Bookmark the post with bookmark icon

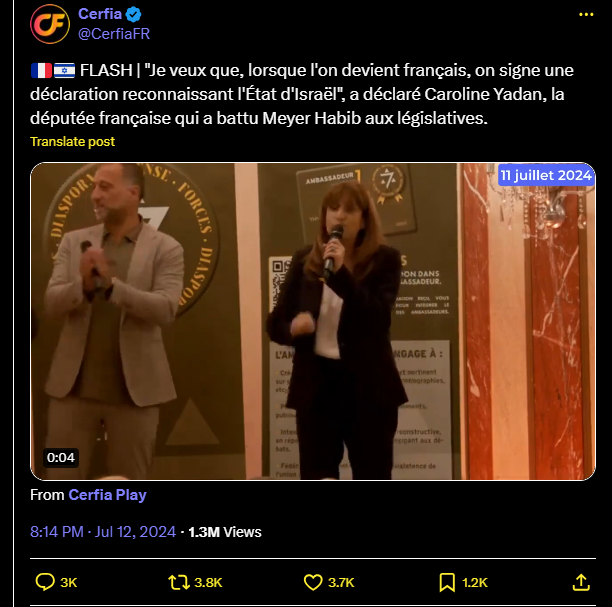coord(447,582)
